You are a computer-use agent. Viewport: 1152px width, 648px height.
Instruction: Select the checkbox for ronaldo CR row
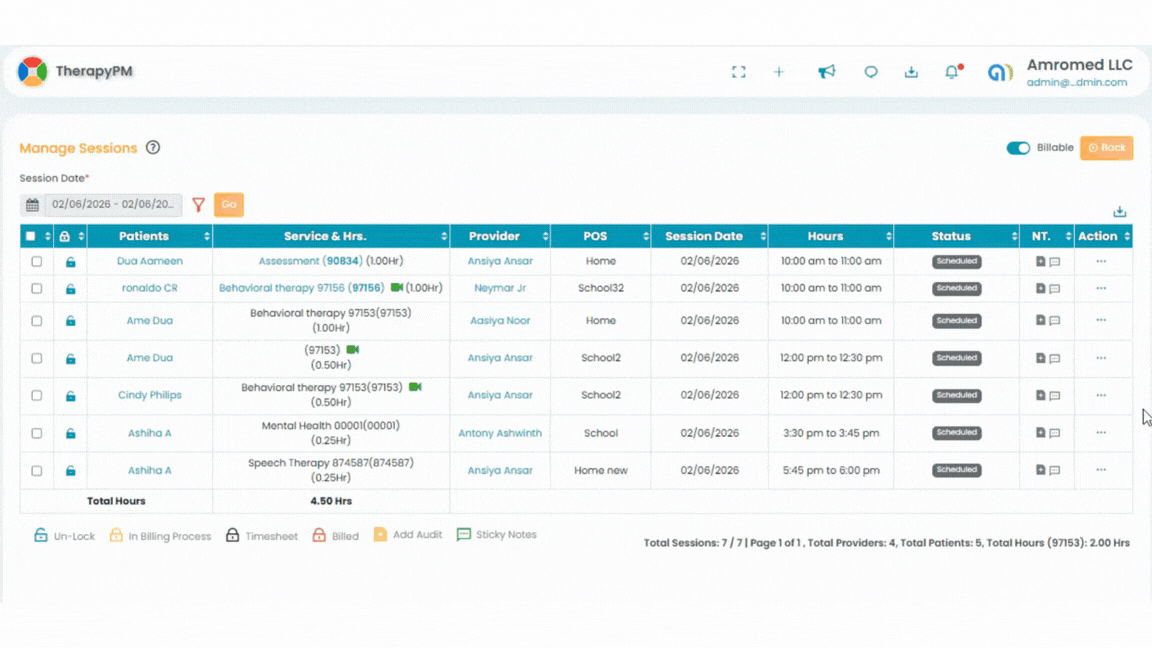[x=37, y=288]
